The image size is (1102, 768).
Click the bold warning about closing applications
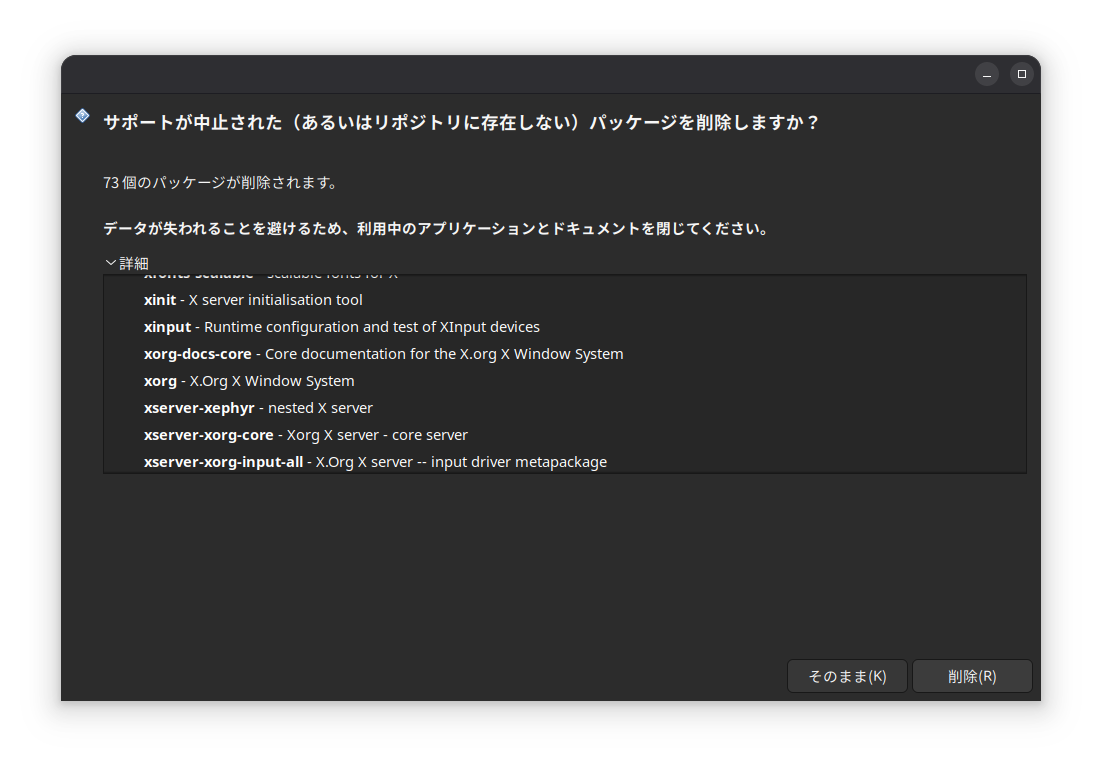[x=435, y=229]
